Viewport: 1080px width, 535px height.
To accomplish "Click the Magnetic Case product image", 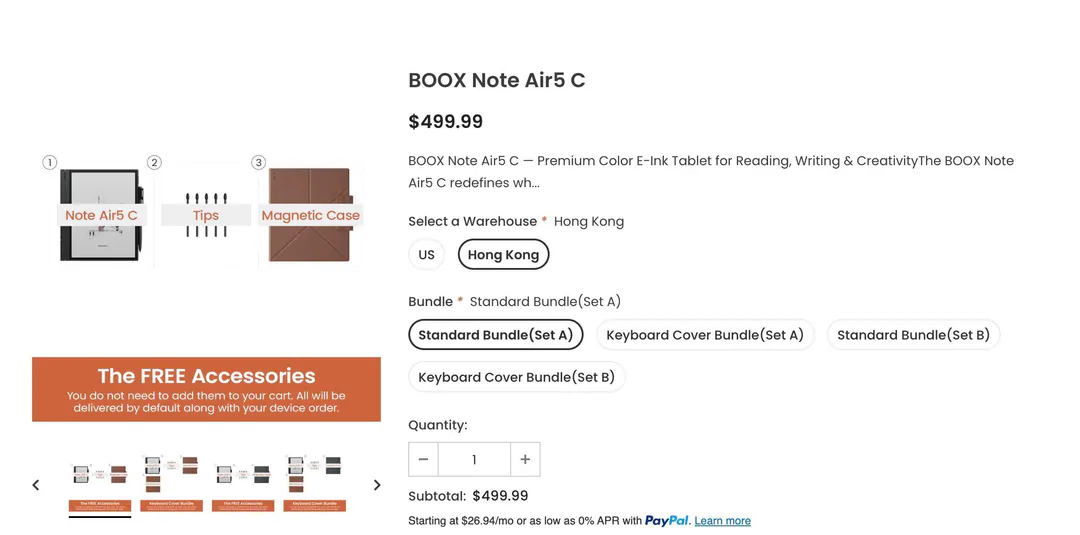I will point(311,214).
